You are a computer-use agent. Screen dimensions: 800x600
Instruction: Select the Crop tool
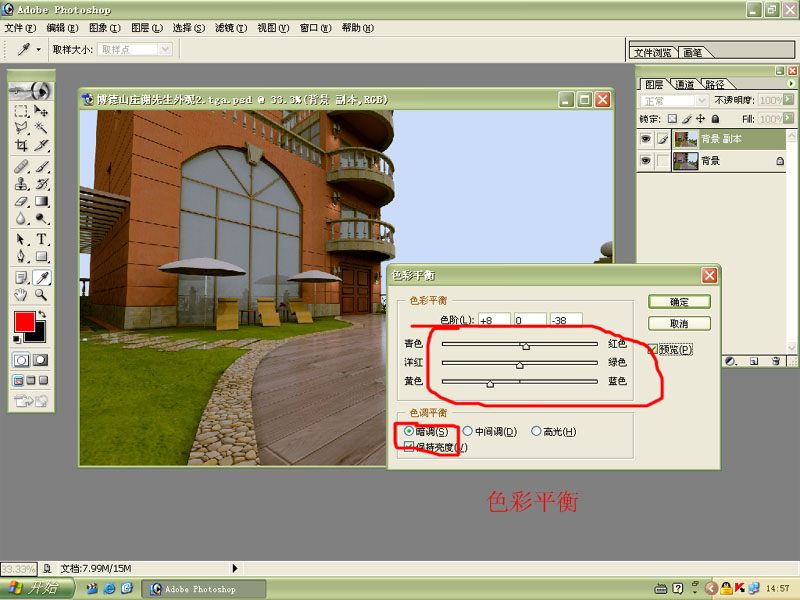[21, 145]
